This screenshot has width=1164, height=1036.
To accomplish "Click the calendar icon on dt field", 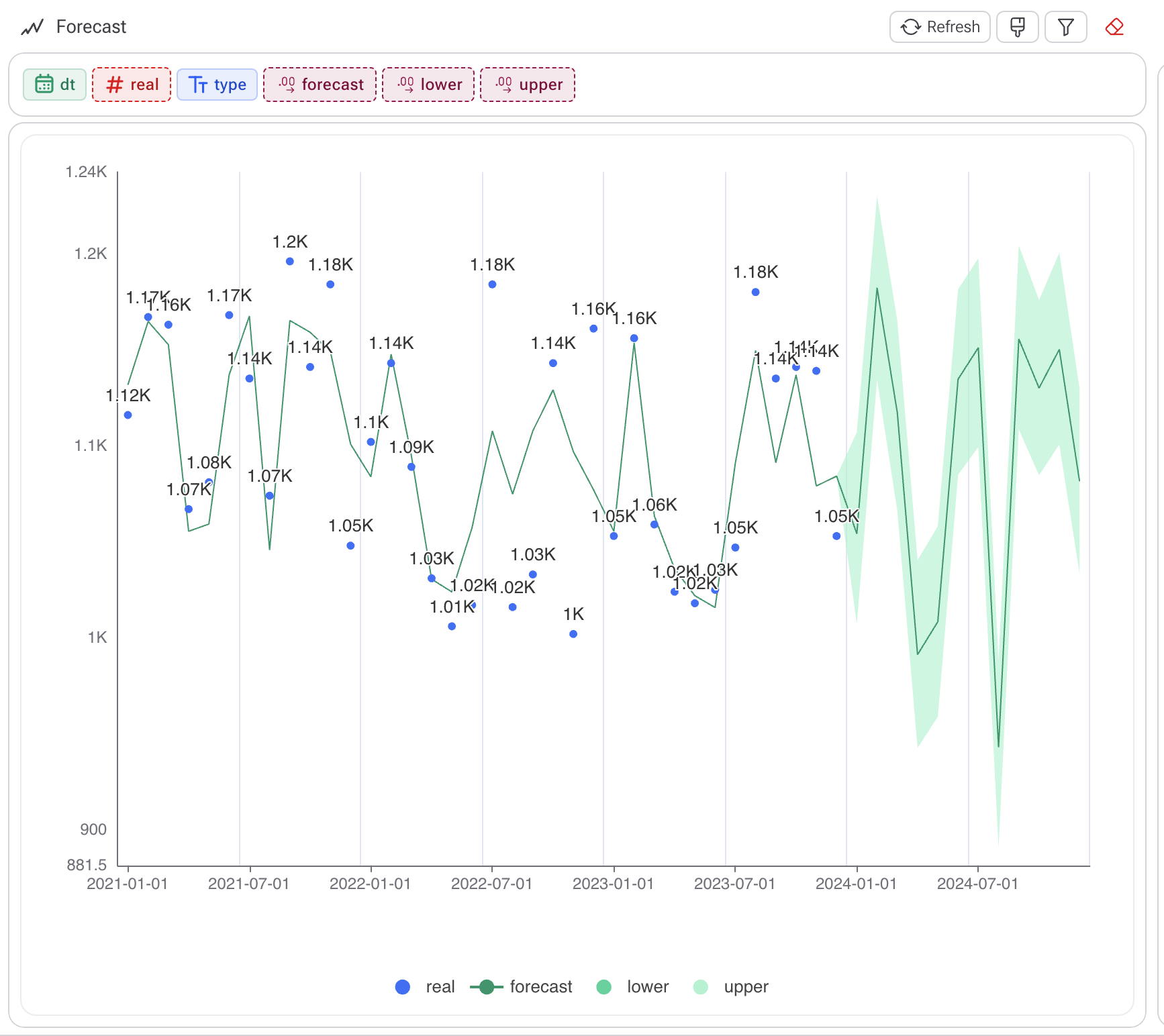I will (x=44, y=85).
